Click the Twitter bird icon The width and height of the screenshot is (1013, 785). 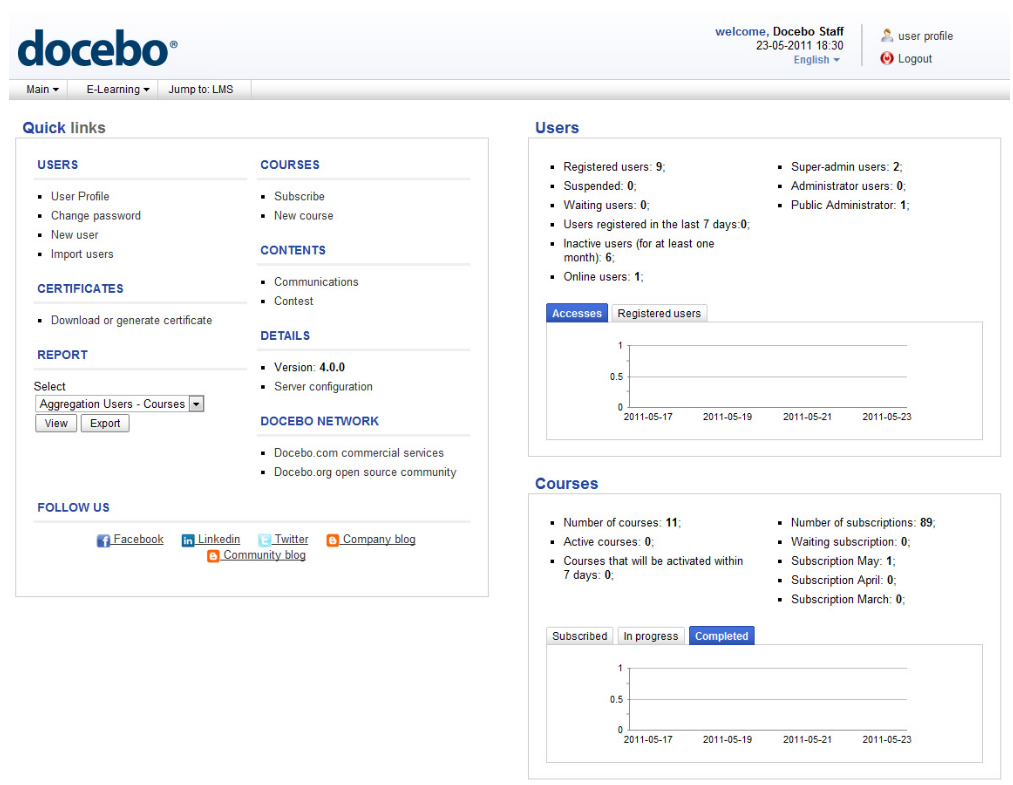264,540
